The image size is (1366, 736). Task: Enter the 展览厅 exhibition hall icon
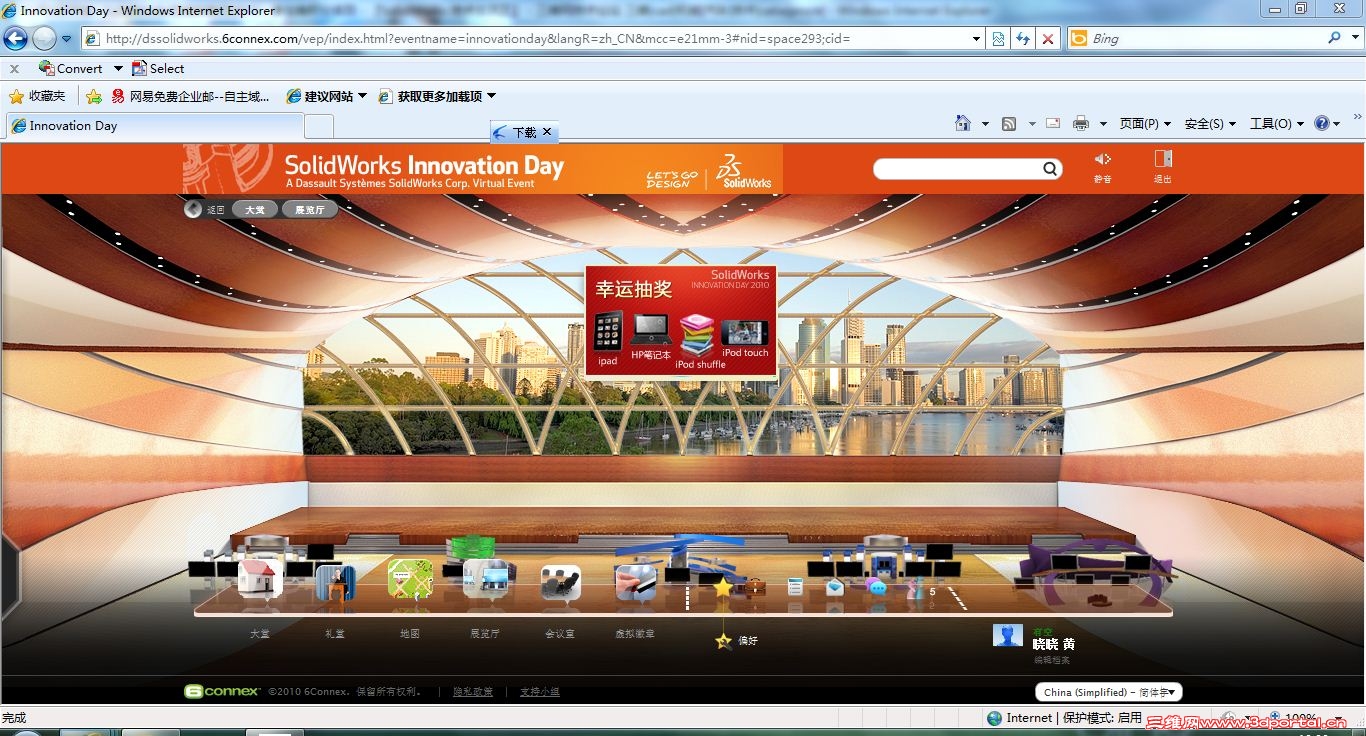coord(486,579)
